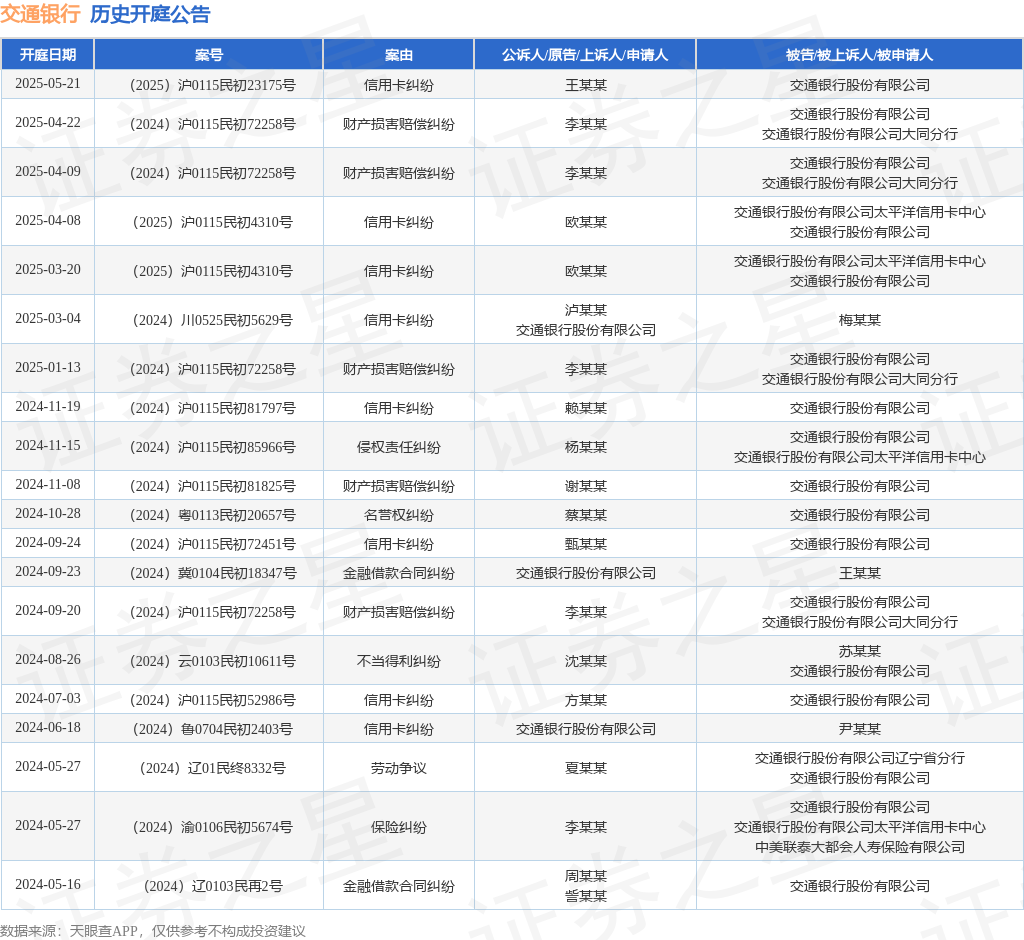Image resolution: width=1024 pixels, height=940 pixels.
Task: Click the 保险纠纷 cause cell
Action: coord(398,828)
